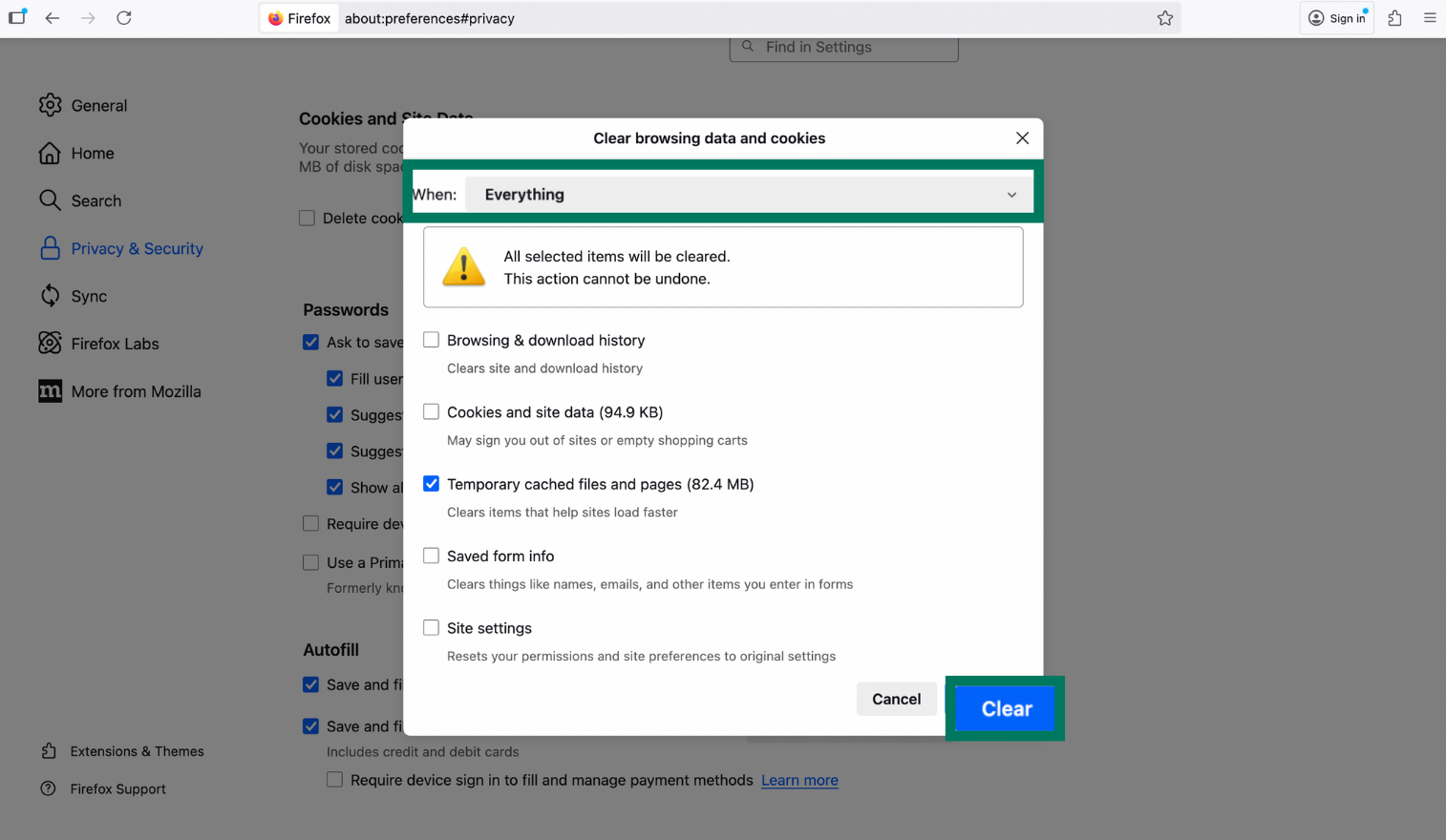Uncheck Temporary cached files and pages
Screen dimensions: 1446x840
tap(432, 484)
